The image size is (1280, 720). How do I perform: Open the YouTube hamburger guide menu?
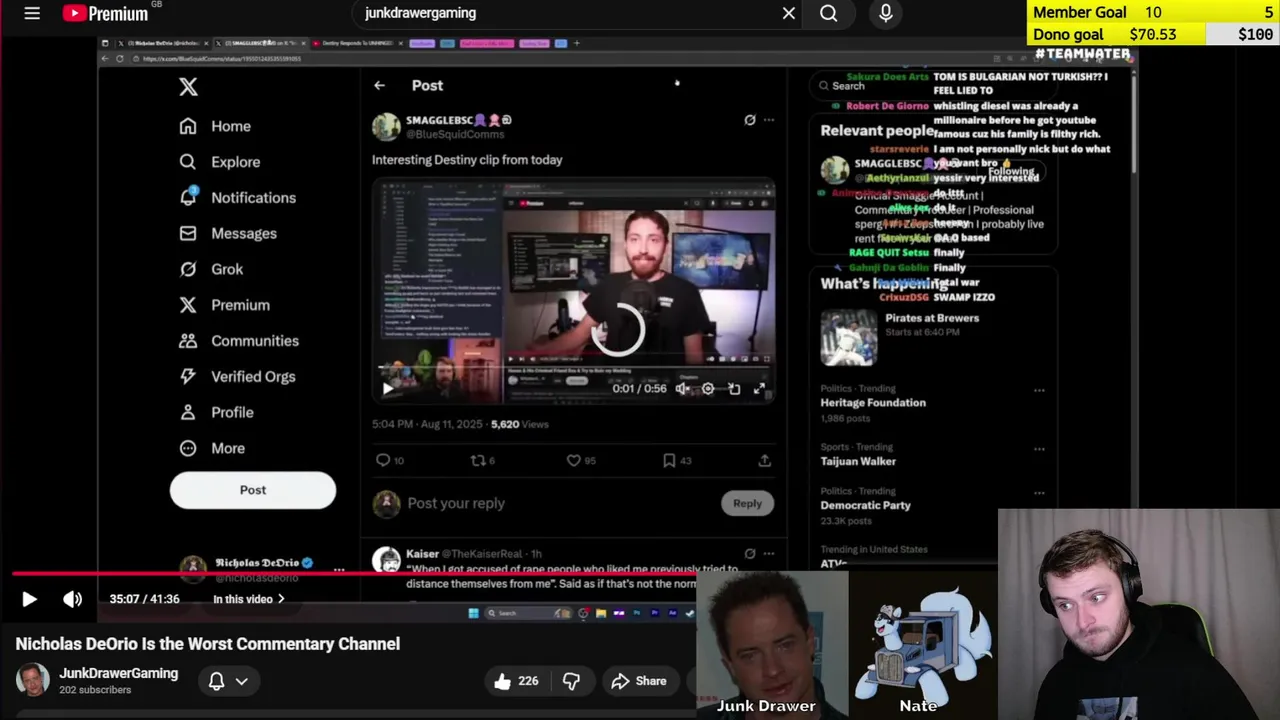click(32, 13)
